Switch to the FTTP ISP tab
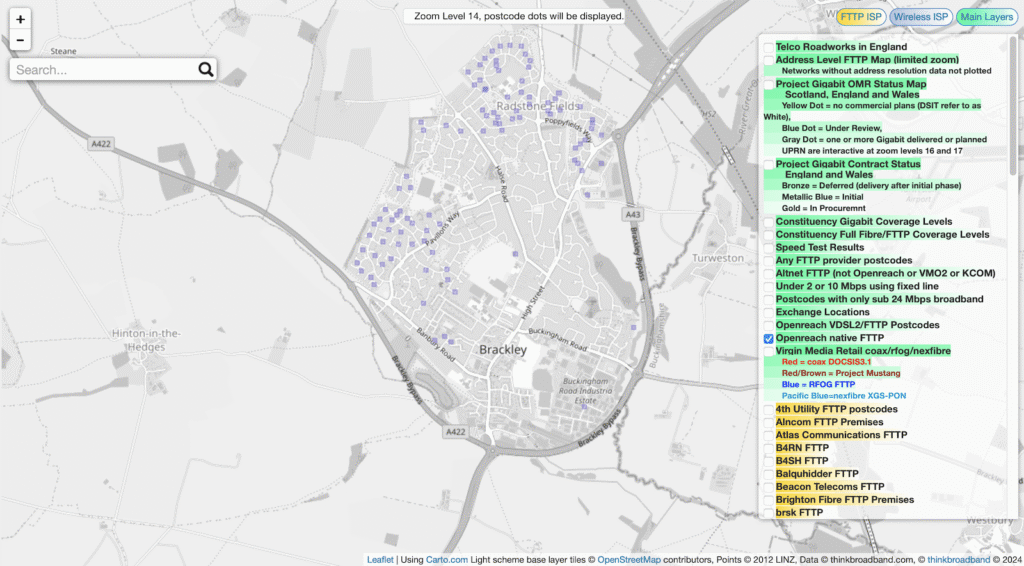Viewport: 1024px width, 566px height. pyautogui.click(x=859, y=17)
